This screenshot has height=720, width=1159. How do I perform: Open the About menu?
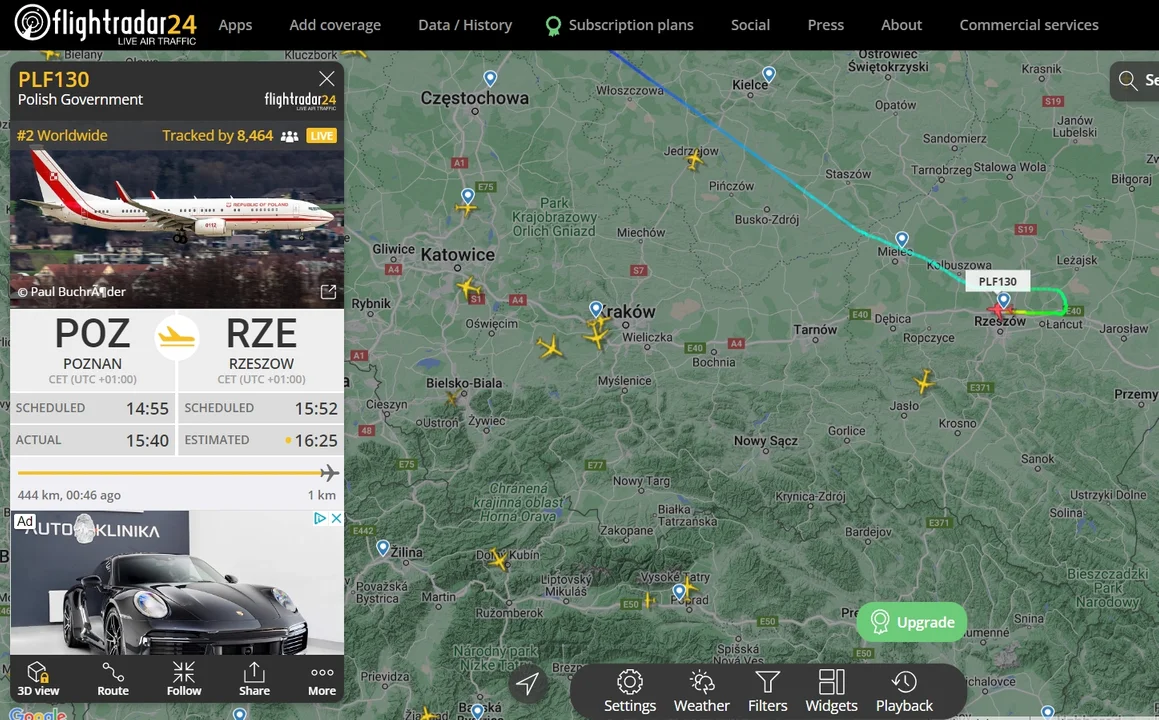click(901, 25)
